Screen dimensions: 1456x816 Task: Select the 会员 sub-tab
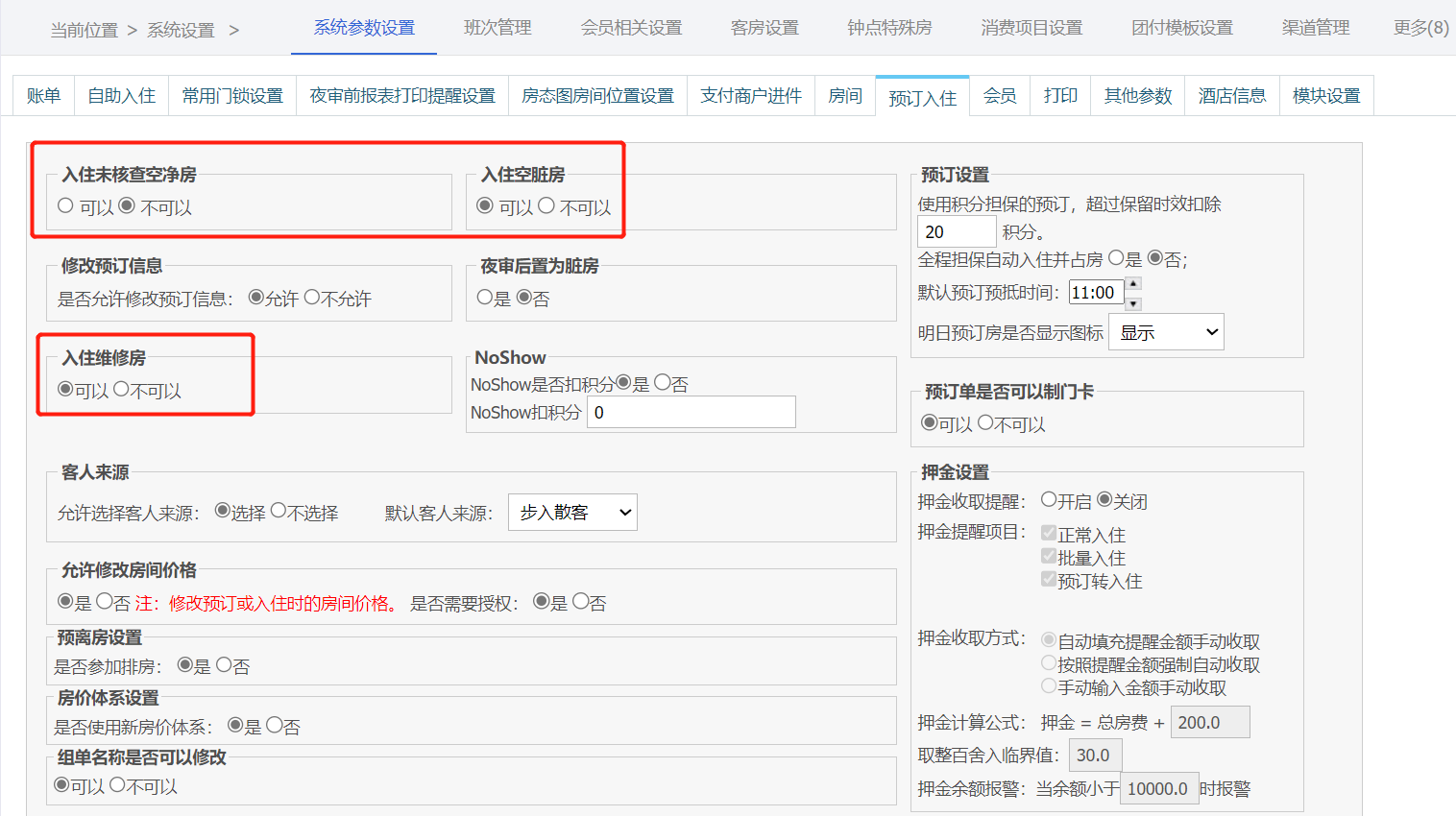click(1000, 96)
